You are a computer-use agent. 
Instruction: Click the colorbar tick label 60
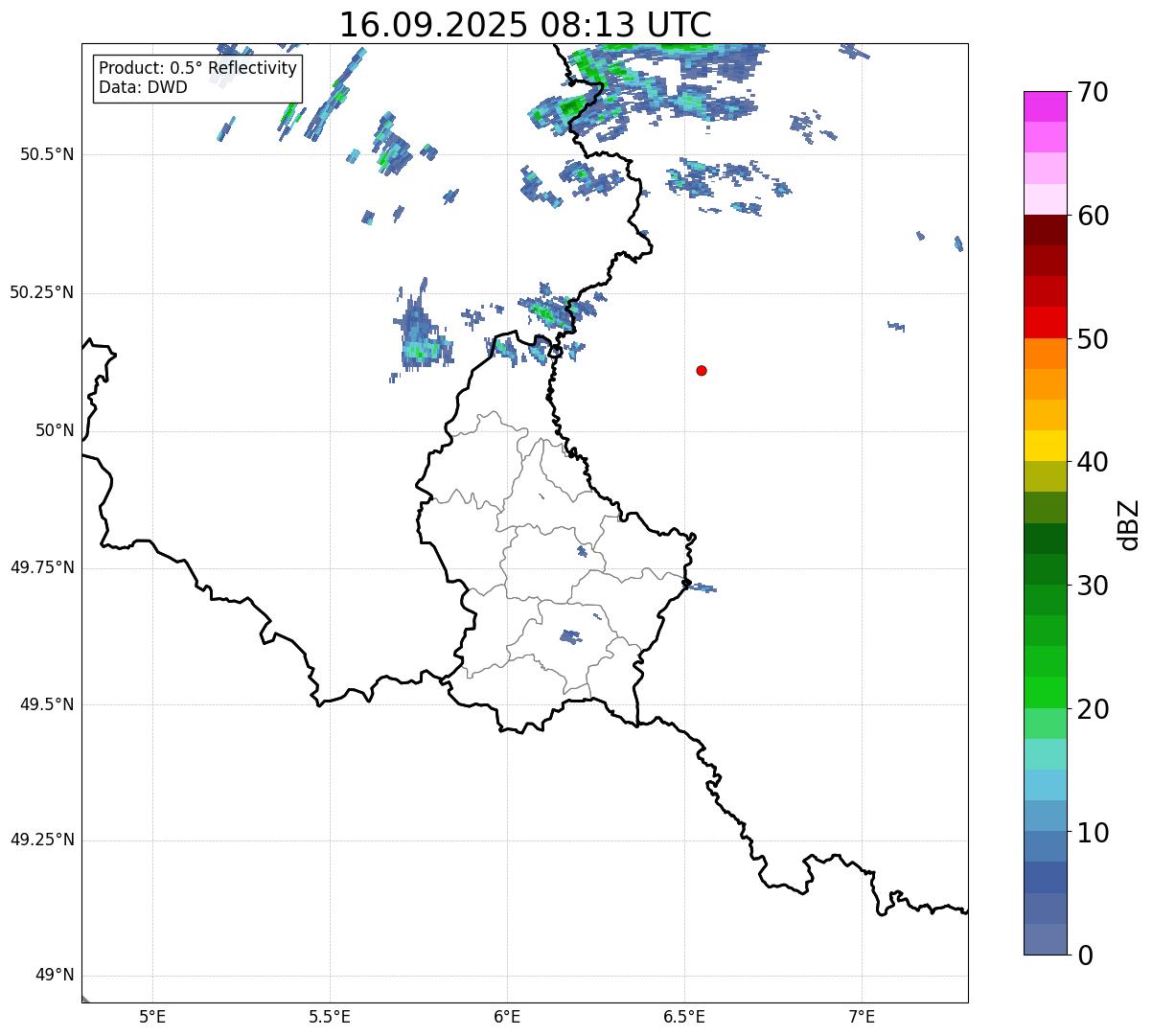(x=1093, y=216)
